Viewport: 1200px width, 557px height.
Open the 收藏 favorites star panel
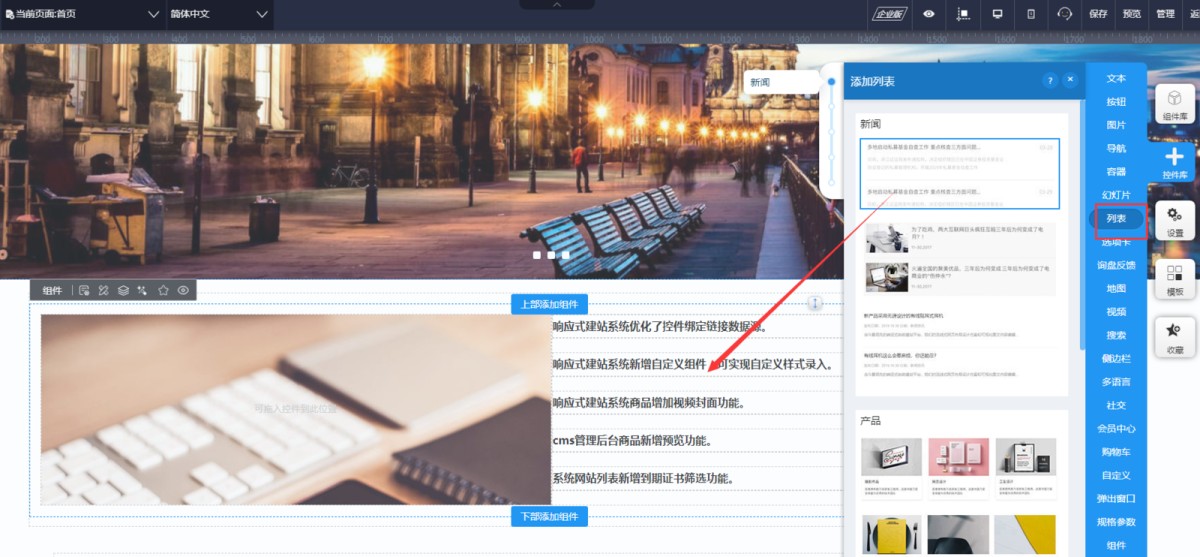pyautogui.click(x=1174, y=338)
